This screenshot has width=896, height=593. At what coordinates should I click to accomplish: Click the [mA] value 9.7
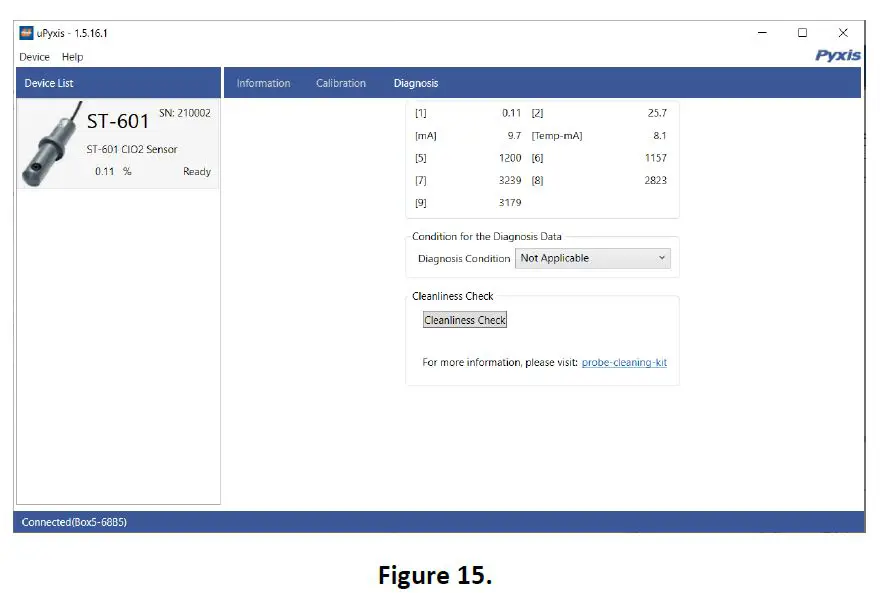(514, 136)
